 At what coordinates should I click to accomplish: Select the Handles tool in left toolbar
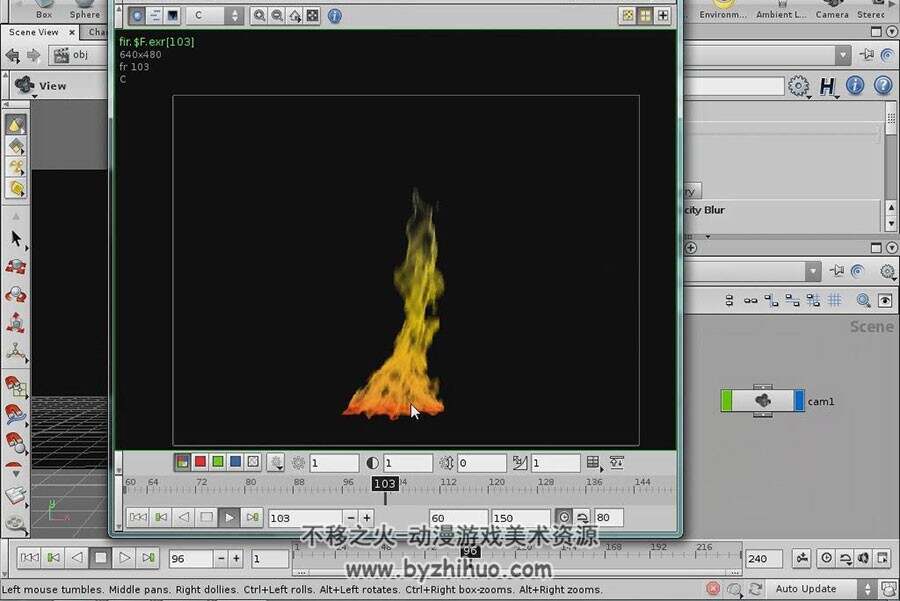[16, 351]
